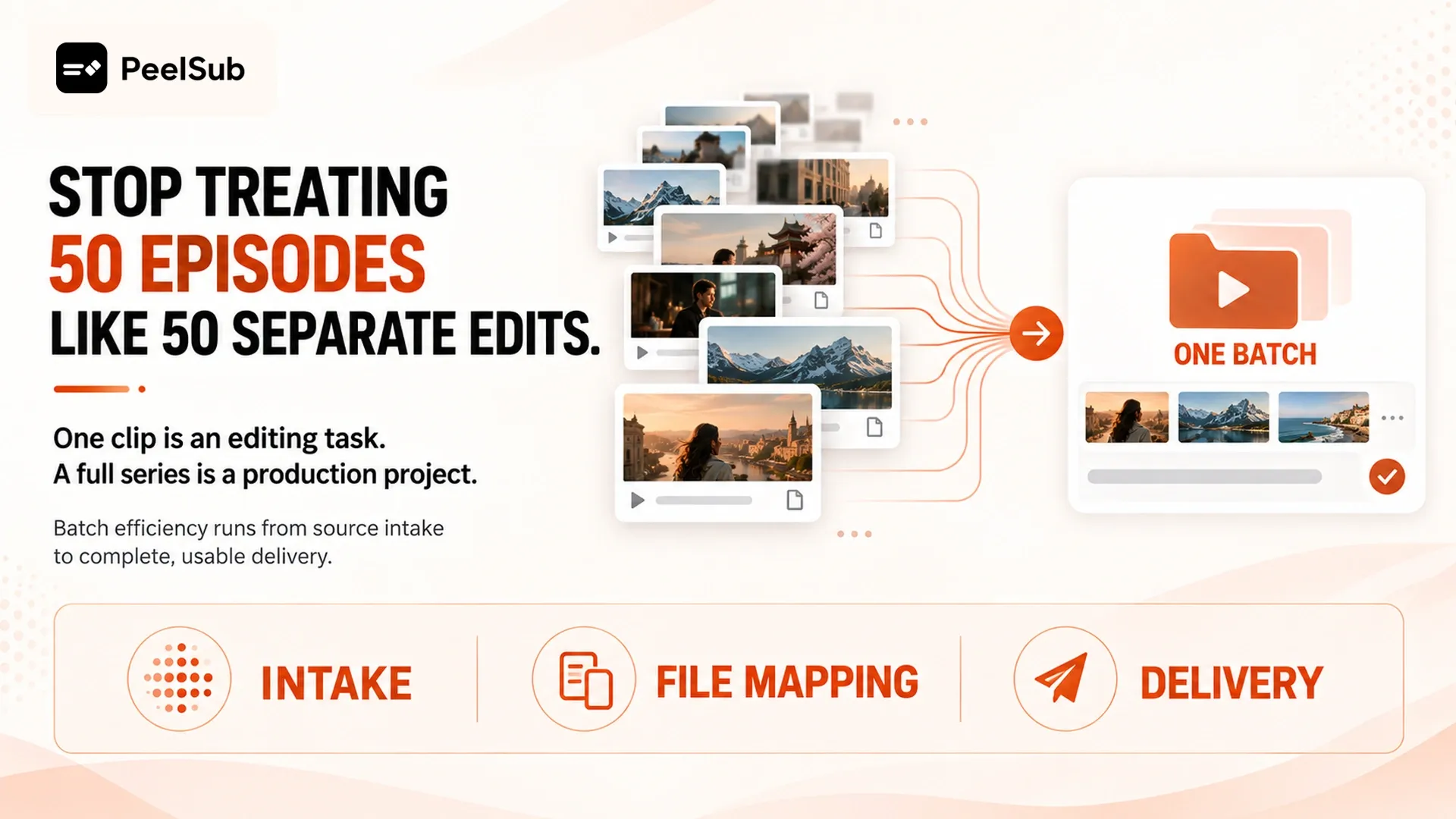
Task: Select the woman thumbnail in ONE BATCH card
Action: [1127, 417]
